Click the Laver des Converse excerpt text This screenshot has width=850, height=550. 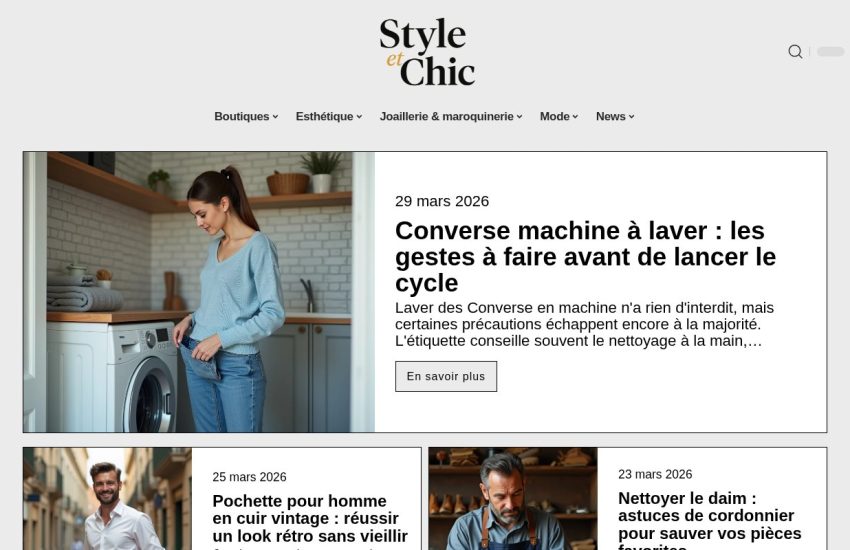click(x=584, y=324)
